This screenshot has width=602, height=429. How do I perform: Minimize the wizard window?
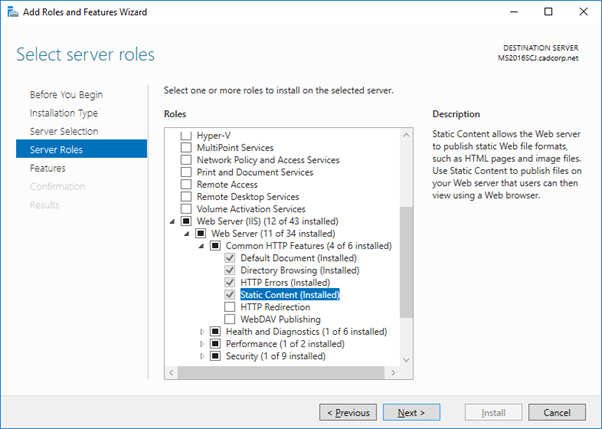tap(513, 12)
